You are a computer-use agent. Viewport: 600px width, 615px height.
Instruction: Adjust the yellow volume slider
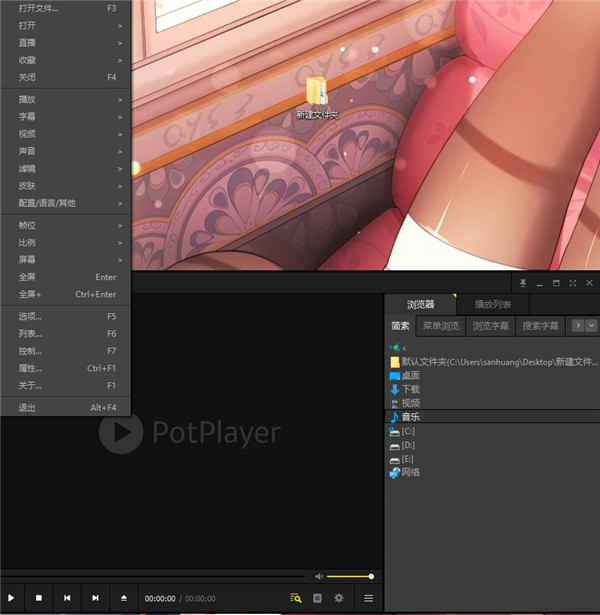tap(349, 577)
